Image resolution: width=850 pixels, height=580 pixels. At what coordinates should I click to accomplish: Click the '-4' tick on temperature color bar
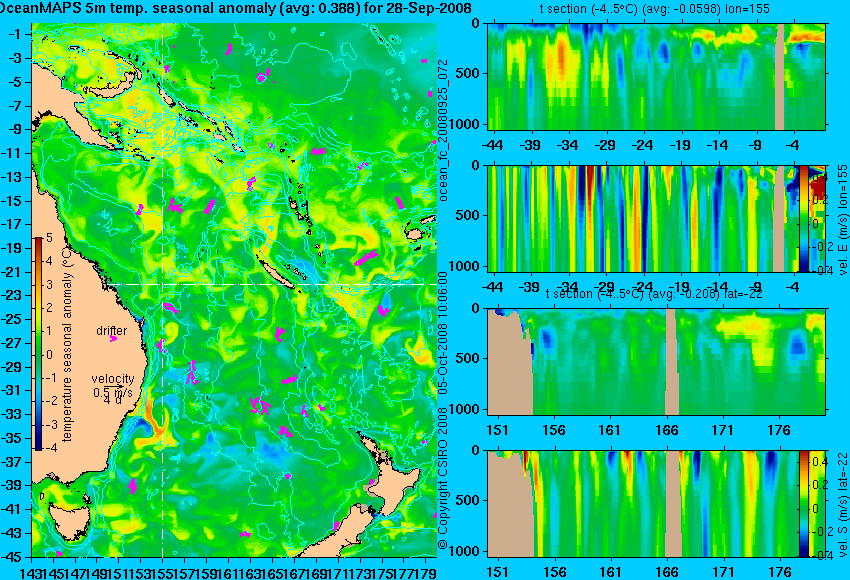tap(50, 448)
